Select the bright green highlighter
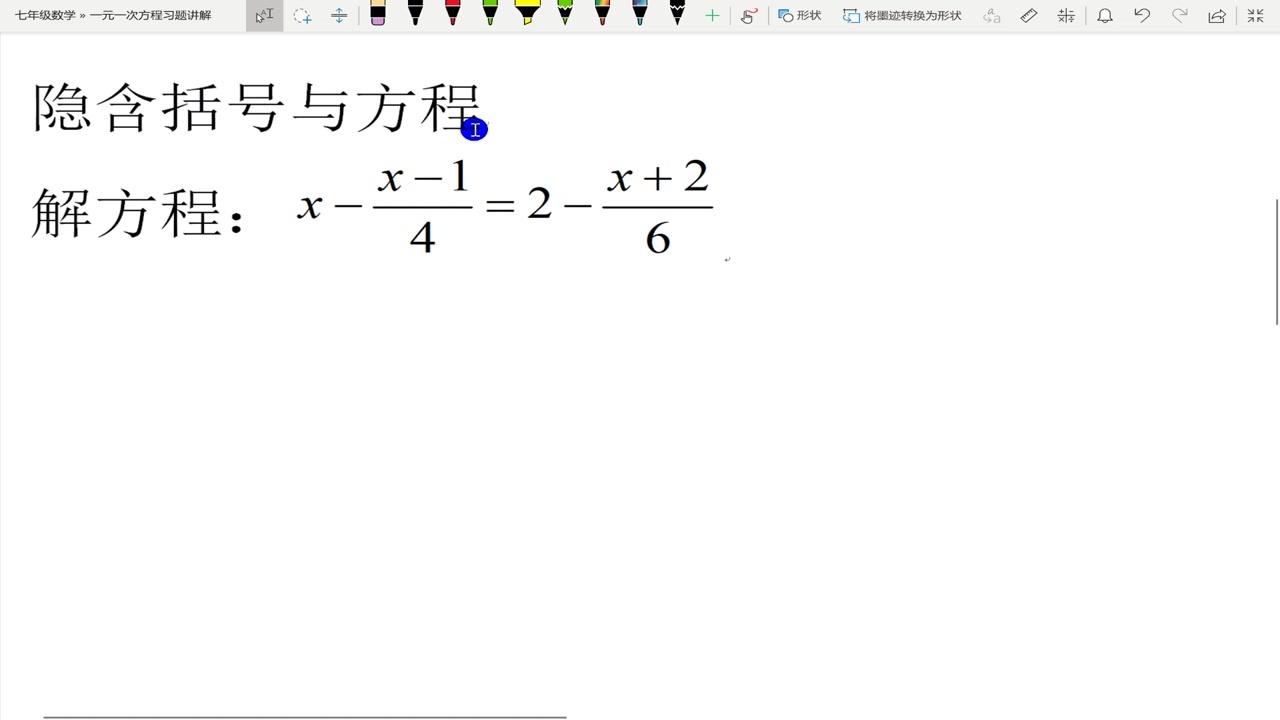This screenshot has width=1280, height=720. (x=565, y=13)
